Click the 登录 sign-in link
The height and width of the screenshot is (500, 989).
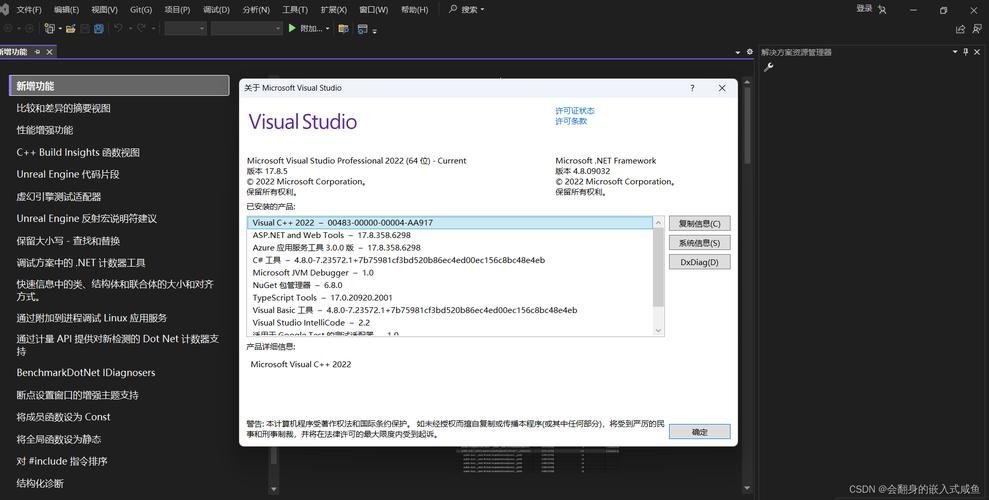point(864,9)
